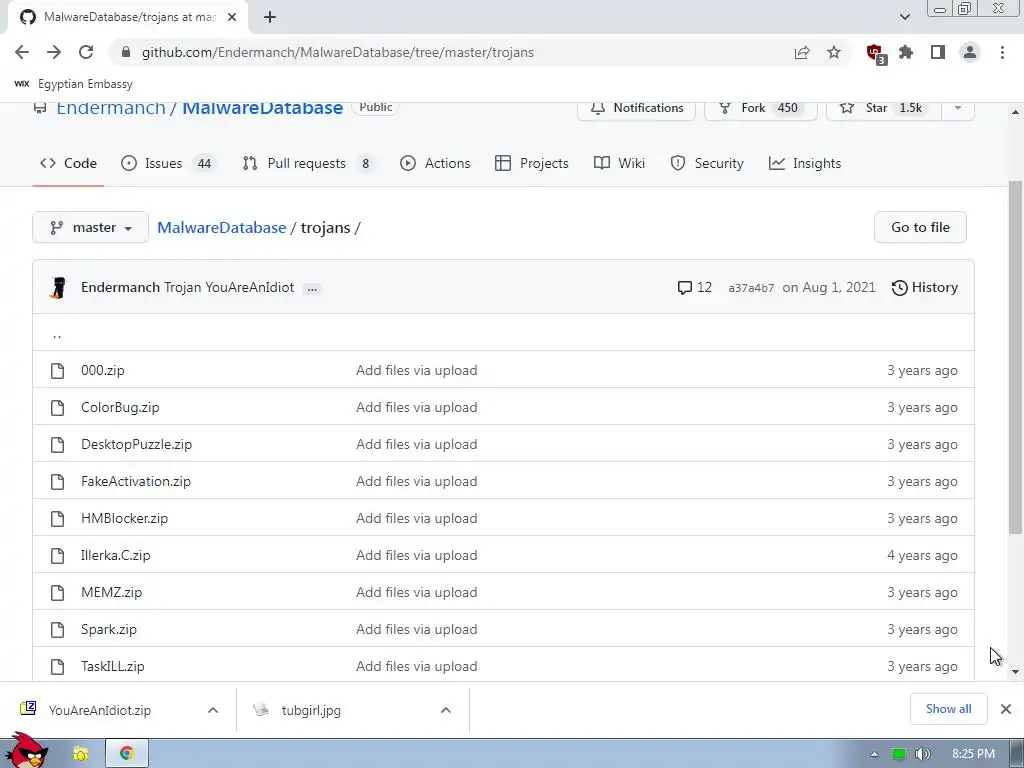This screenshot has height=768, width=1024.
Task: Bookmark this page with the star icon
Action: point(834,52)
